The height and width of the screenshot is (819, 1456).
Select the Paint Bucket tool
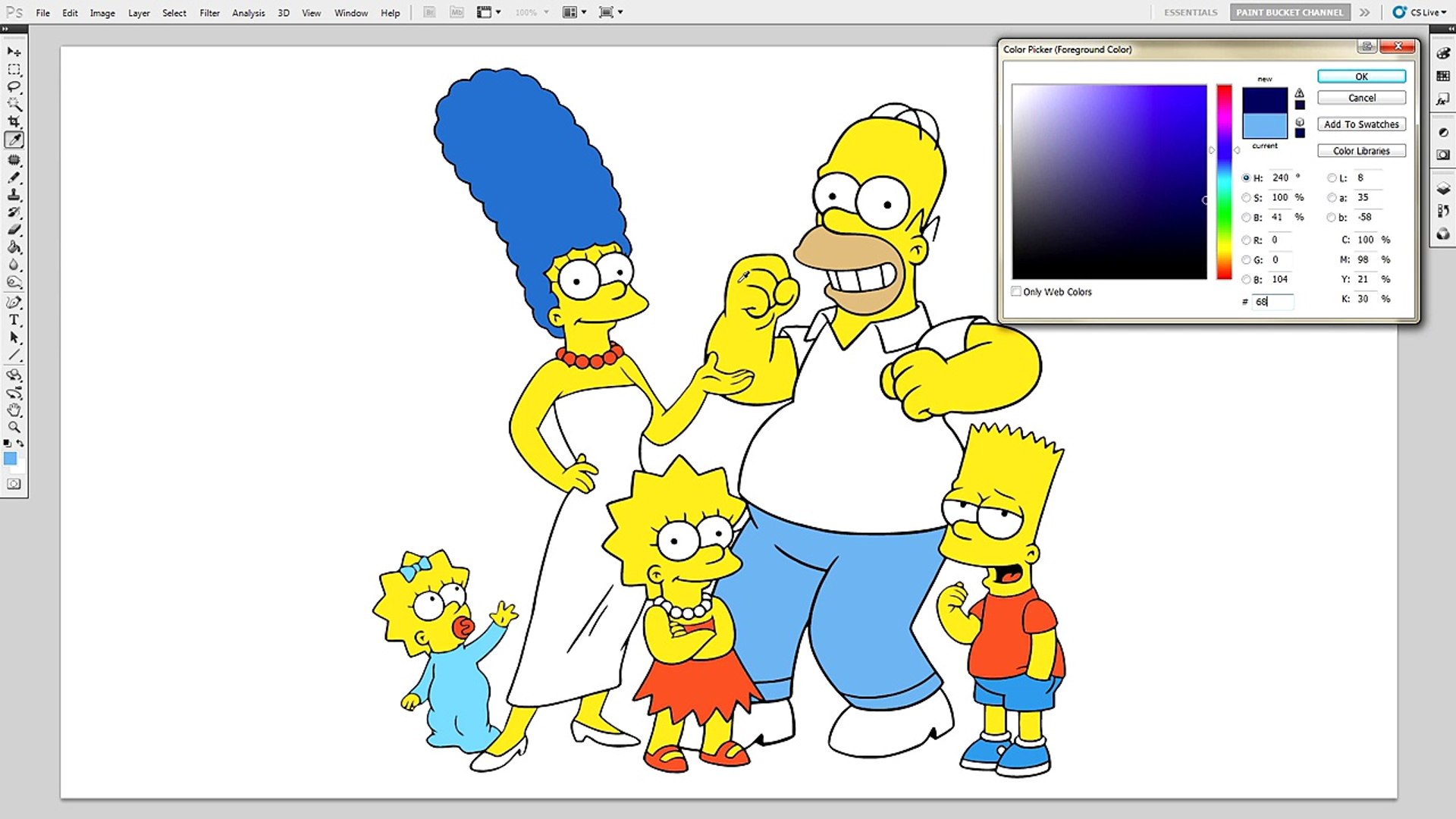pyautogui.click(x=14, y=246)
